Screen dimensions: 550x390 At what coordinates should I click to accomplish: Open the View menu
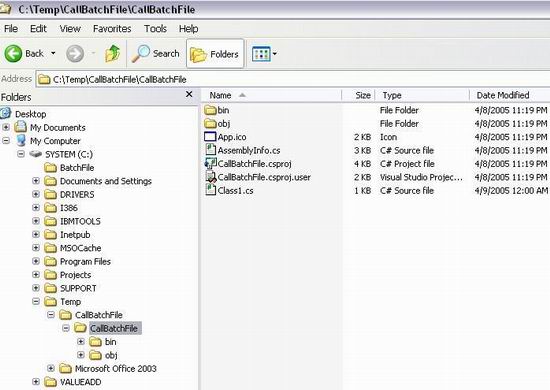pos(70,28)
